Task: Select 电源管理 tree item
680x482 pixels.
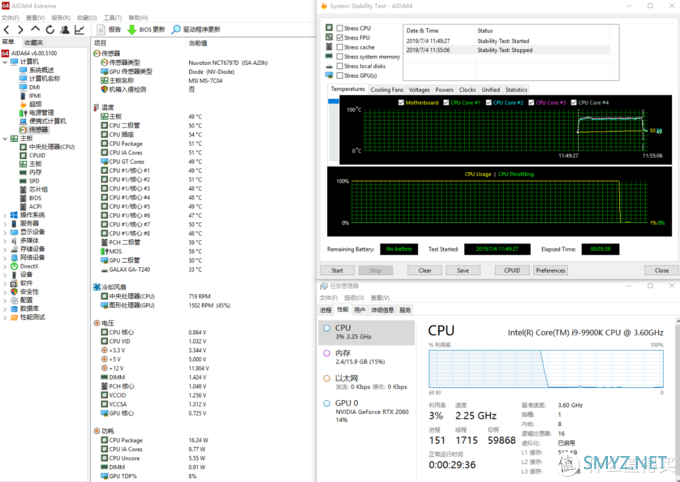Action: 37,113
